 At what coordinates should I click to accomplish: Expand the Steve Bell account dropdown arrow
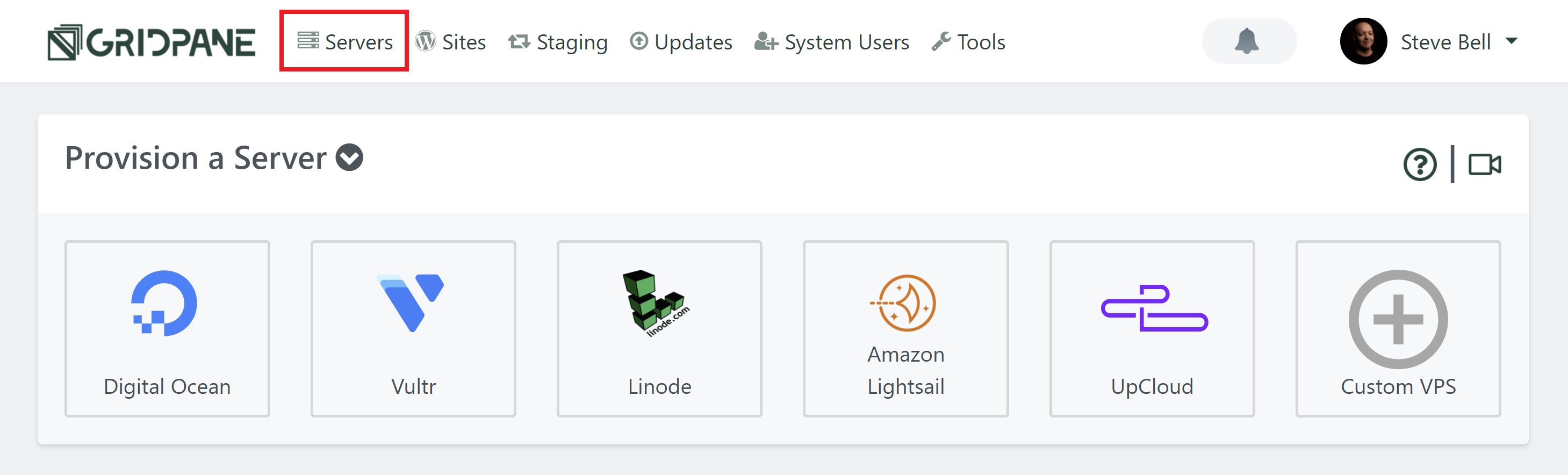(1511, 41)
